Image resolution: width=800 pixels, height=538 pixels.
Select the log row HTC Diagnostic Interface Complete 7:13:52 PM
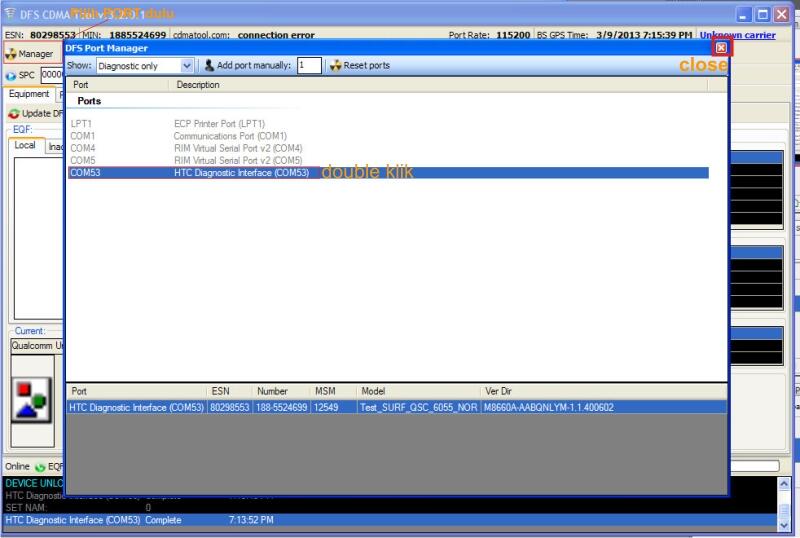tap(390, 520)
